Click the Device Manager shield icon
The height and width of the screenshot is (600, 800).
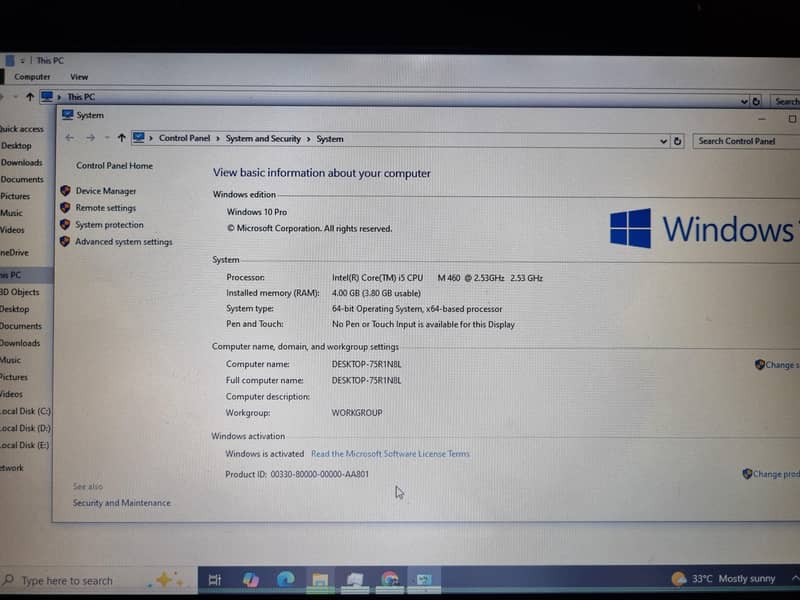pos(65,191)
